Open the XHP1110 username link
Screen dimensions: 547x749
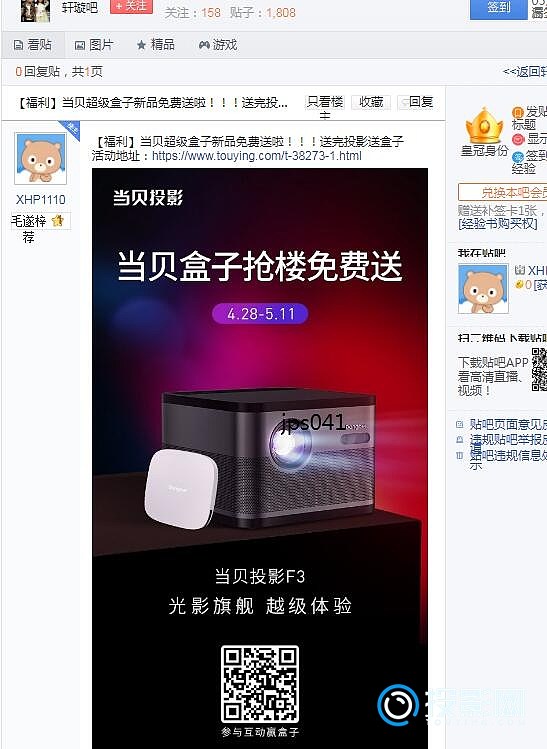coord(41,200)
